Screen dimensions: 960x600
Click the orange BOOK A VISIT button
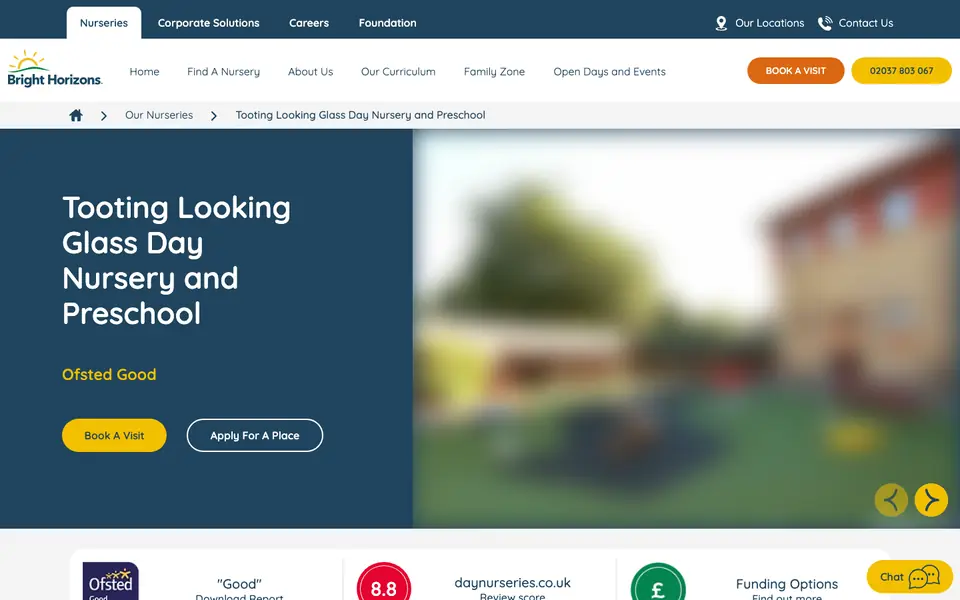[x=795, y=70]
